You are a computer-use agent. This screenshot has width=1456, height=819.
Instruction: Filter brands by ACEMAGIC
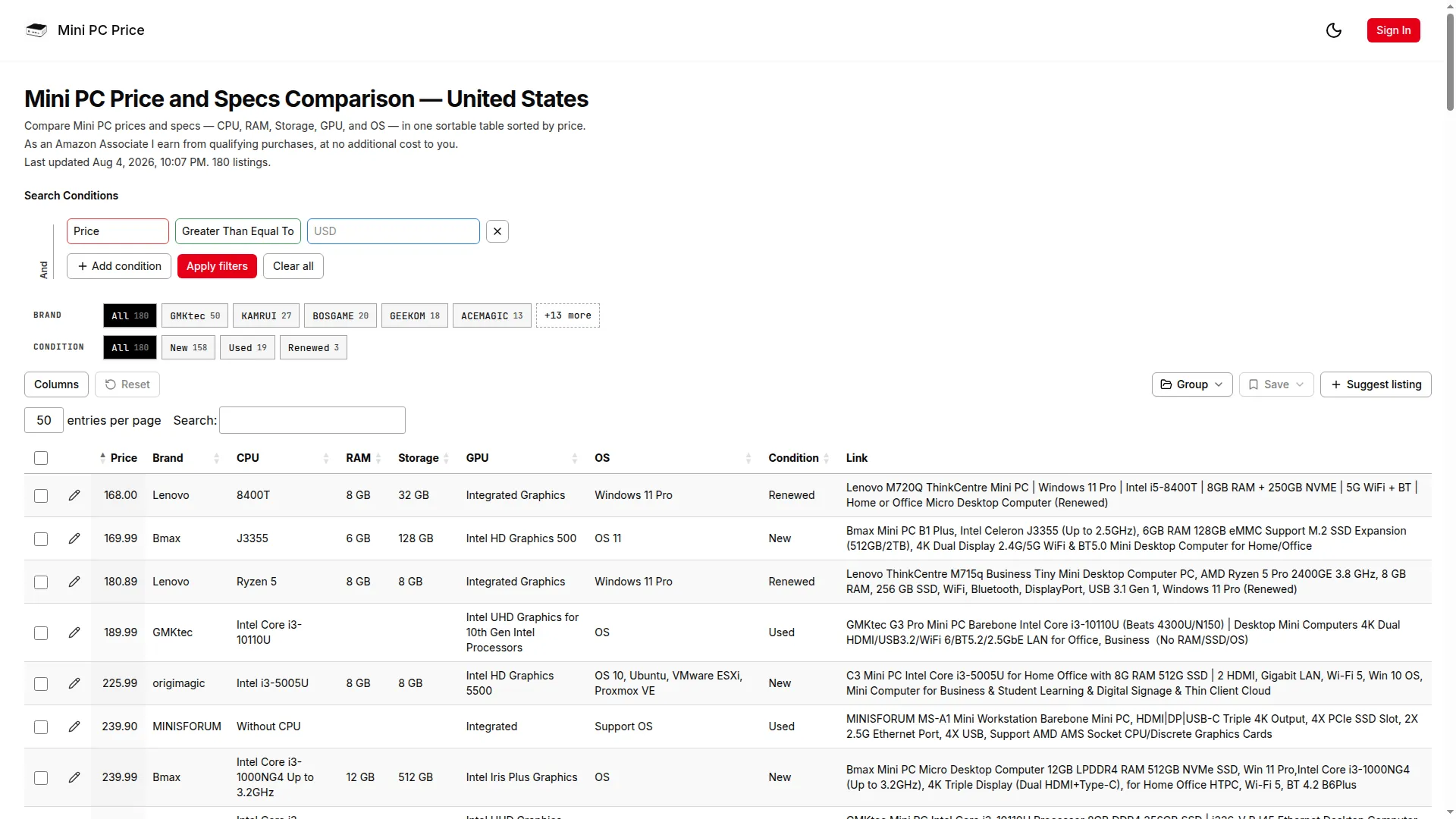point(492,315)
